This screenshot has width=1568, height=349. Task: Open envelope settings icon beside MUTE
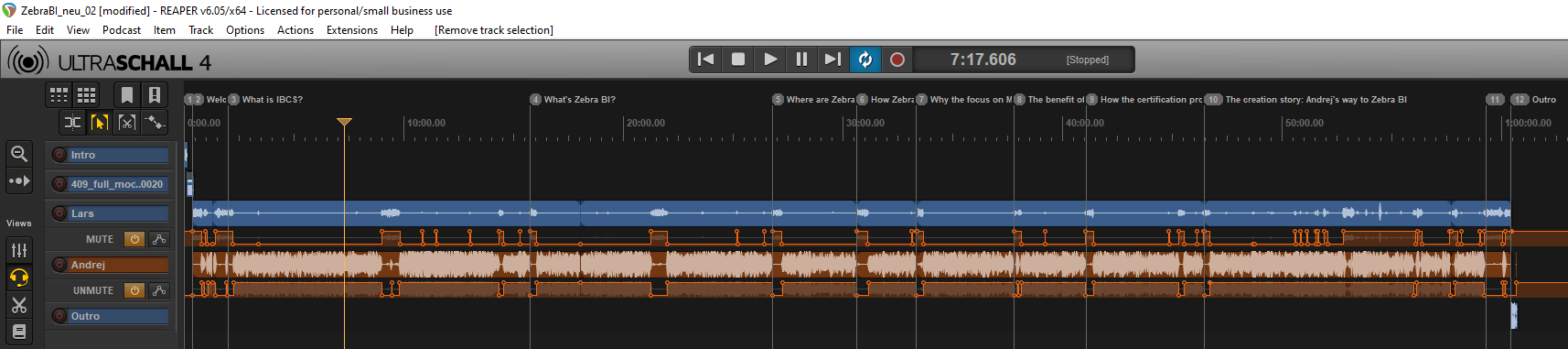click(x=159, y=239)
